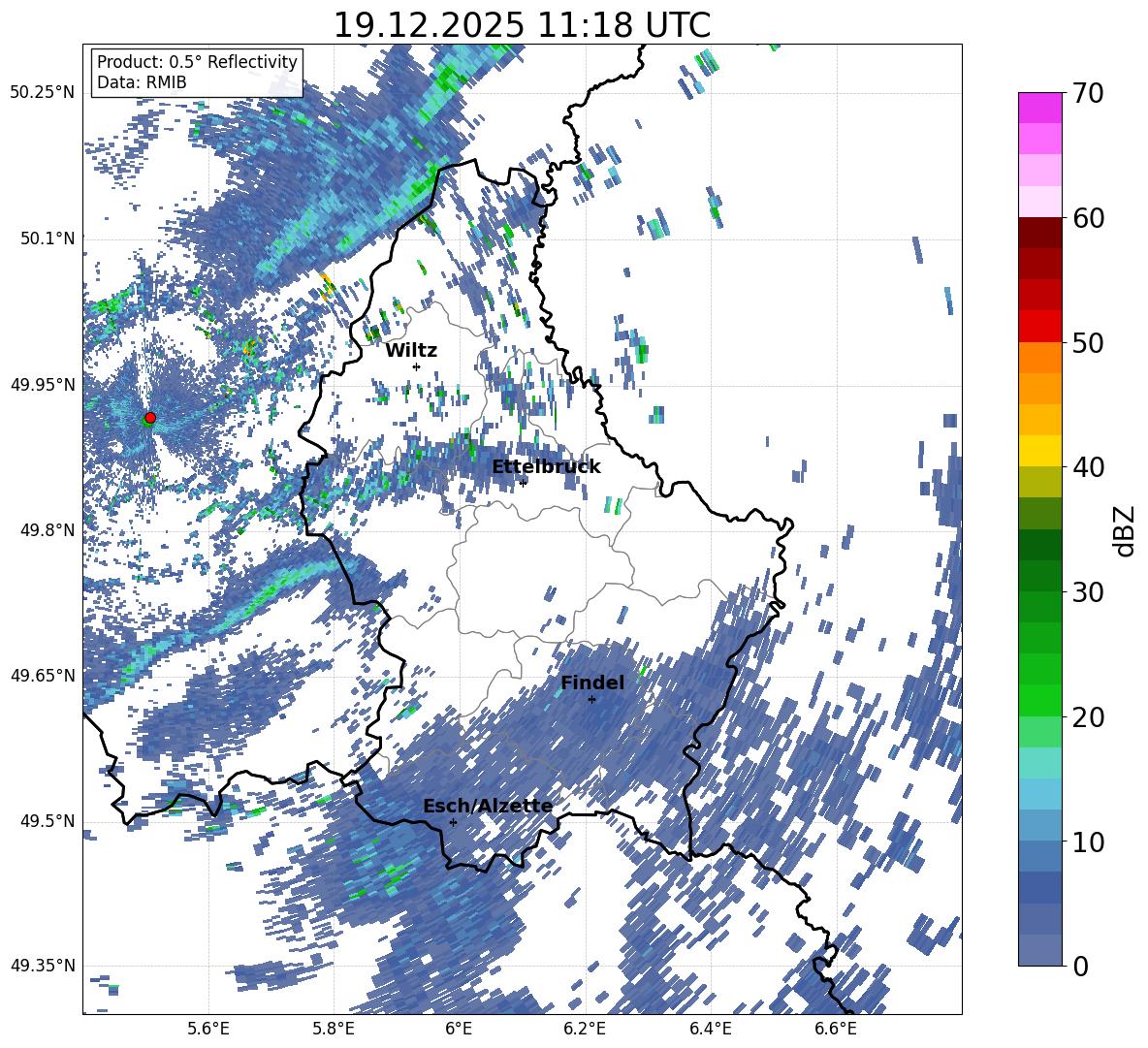Pick the dark maroon swatch just below 60 dBZ

[1039, 233]
